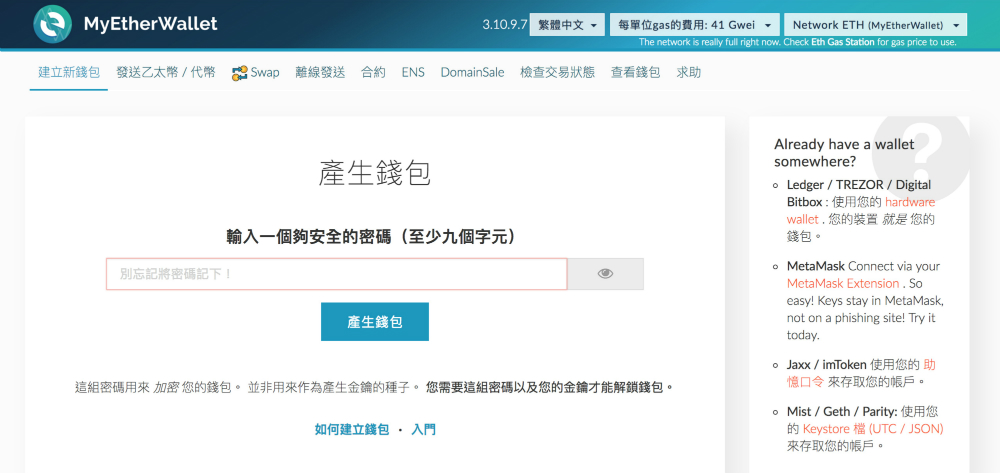Click the 產生錢包 page heading
The image size is (1000, 473).
click(375, 173)
